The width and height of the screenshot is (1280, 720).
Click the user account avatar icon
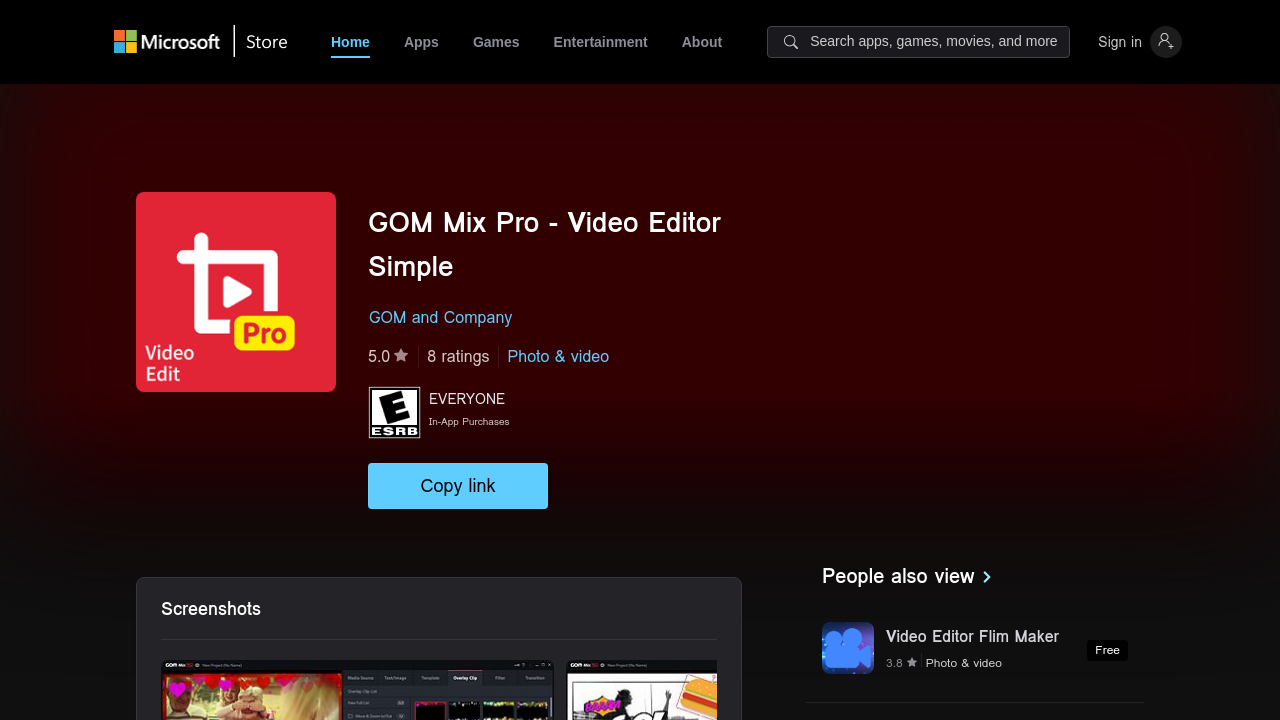coord(1166,42)
